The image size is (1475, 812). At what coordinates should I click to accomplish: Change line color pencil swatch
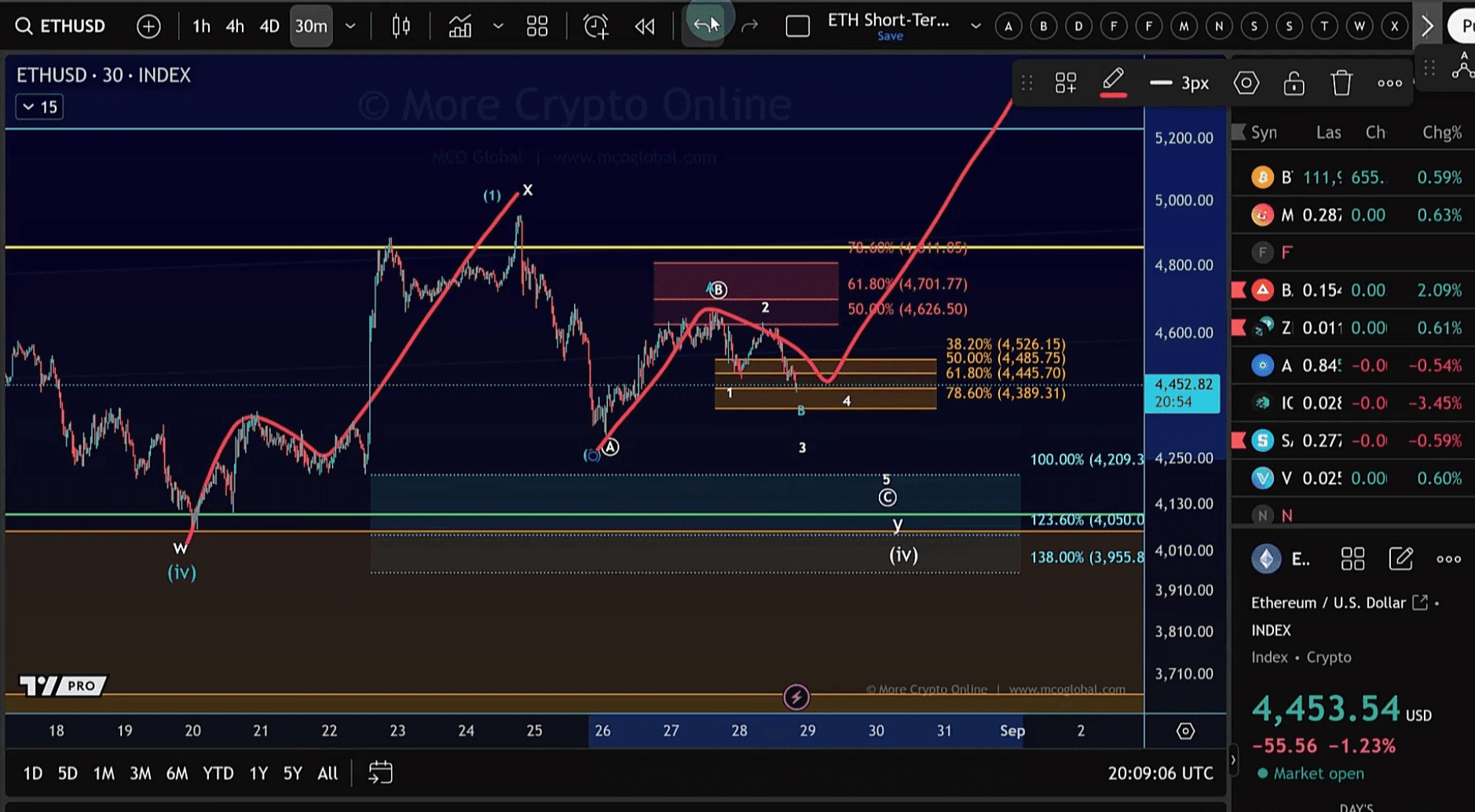click(1113, 82)
